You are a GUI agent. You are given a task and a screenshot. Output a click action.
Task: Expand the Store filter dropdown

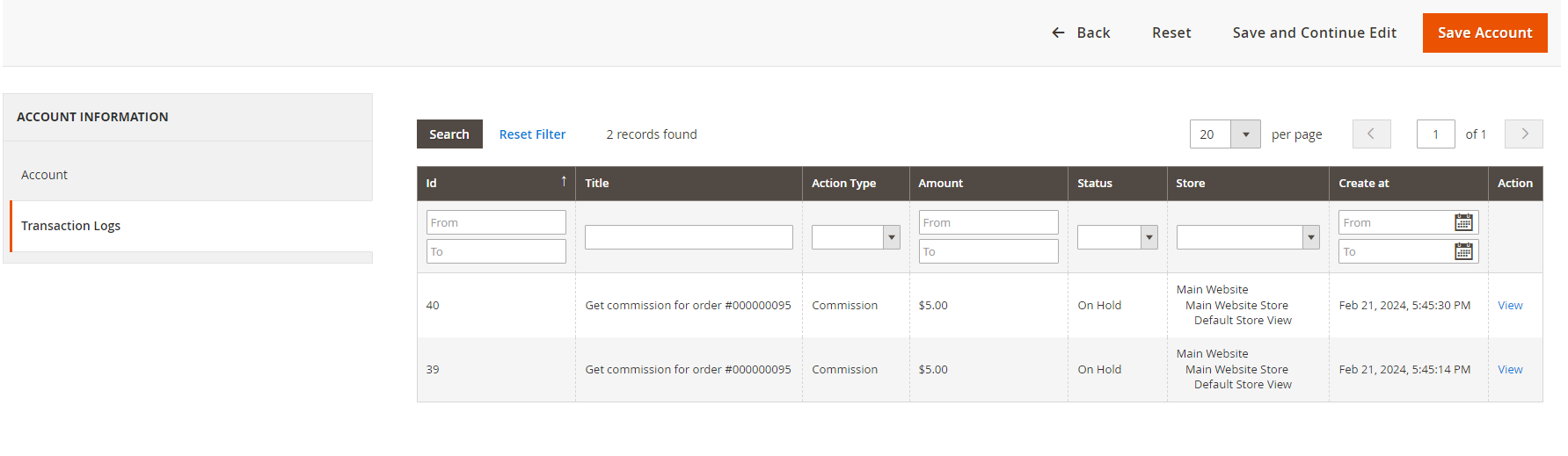coord(1247,237)
